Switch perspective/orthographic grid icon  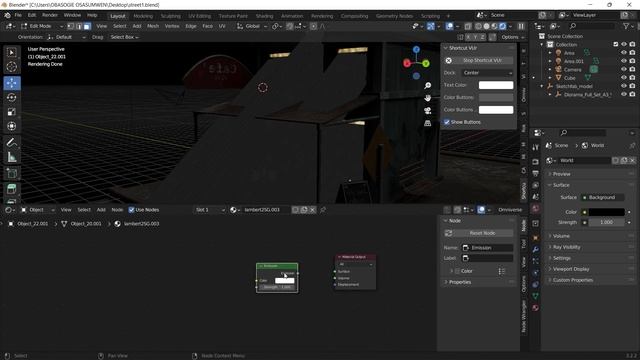(x=427, y=123)
